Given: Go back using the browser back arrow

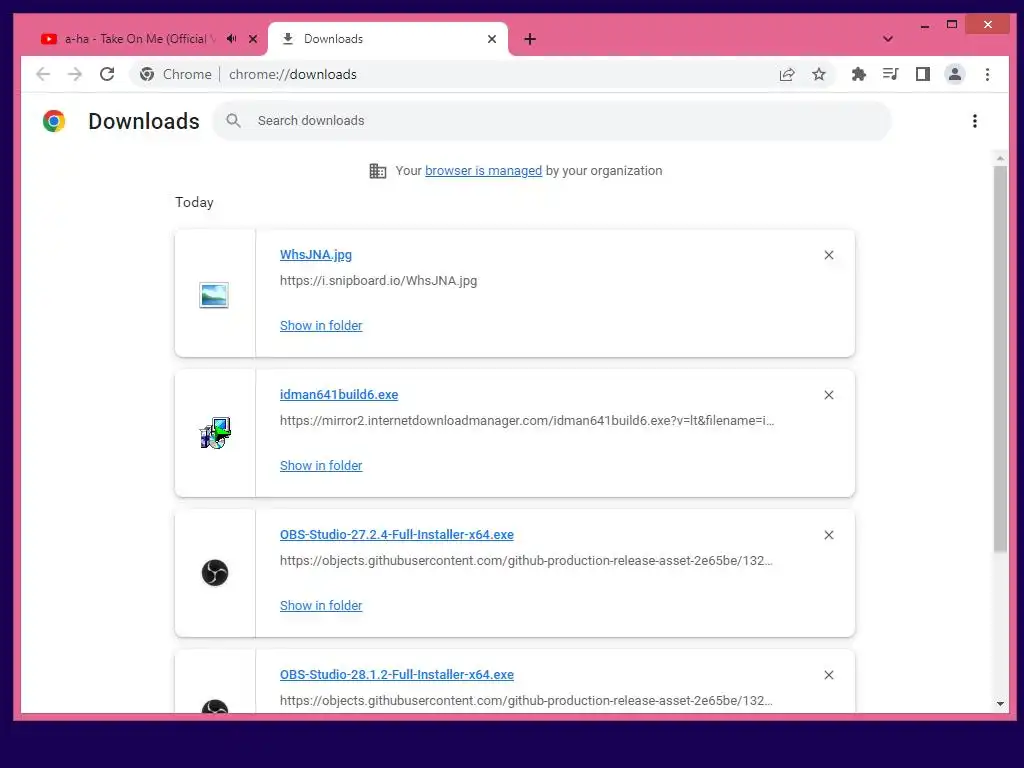Looking at the screenshot, I should 43,74.
